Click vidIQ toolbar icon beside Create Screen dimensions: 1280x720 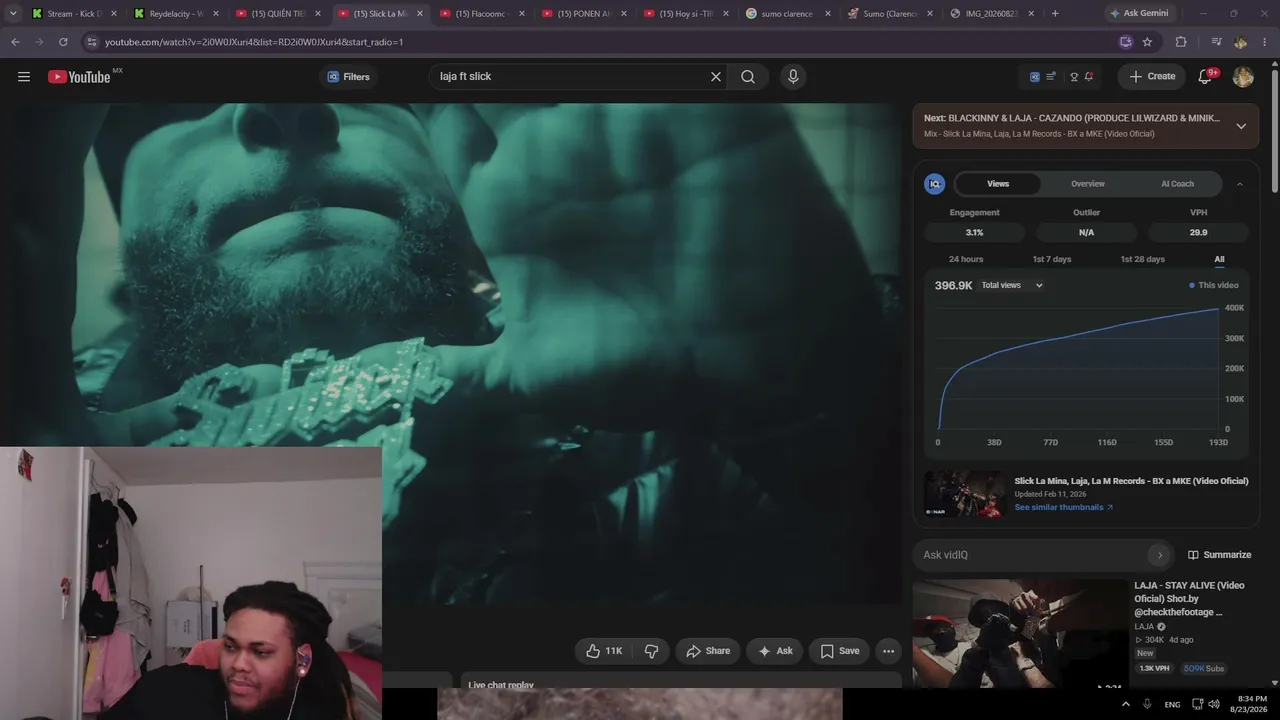[x=1035, y=77]
